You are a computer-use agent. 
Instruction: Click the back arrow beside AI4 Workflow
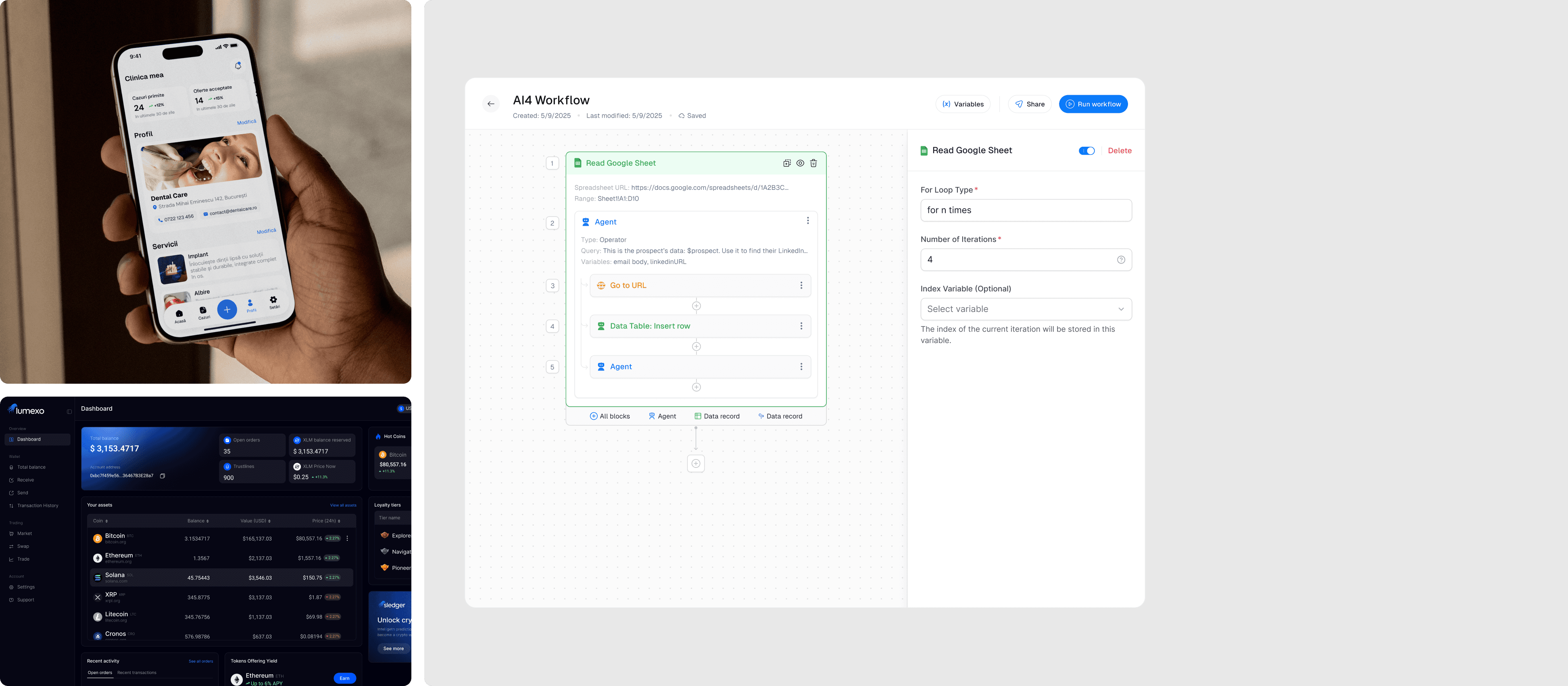tap(491, 104)
